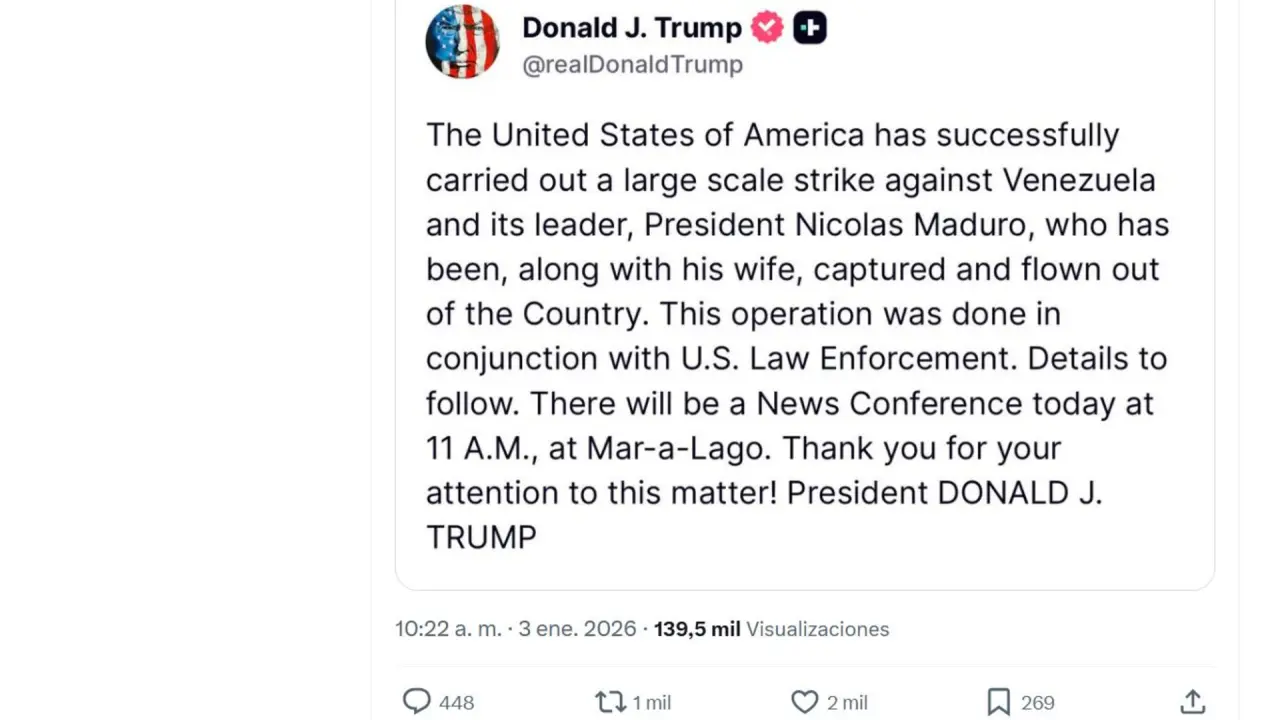Image resolution: width=1280 pixels, height=720 pixels.
Task: Click the TRUMP signature line in the post
Action: click(x=481, y=537)
